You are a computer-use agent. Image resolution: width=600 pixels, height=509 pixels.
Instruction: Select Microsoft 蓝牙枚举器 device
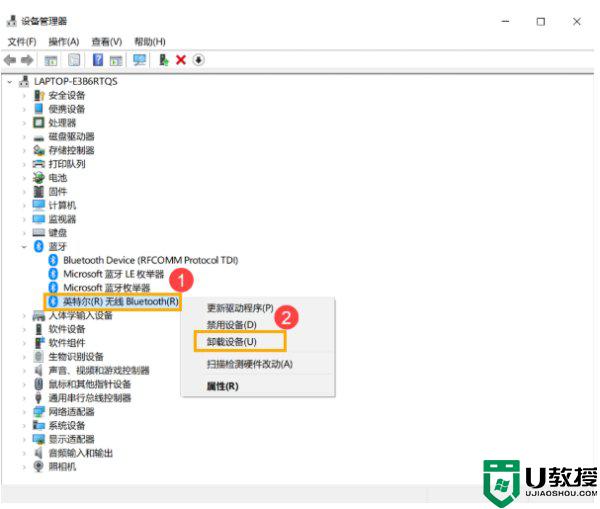pyautogui.click(x=107, y=287)
